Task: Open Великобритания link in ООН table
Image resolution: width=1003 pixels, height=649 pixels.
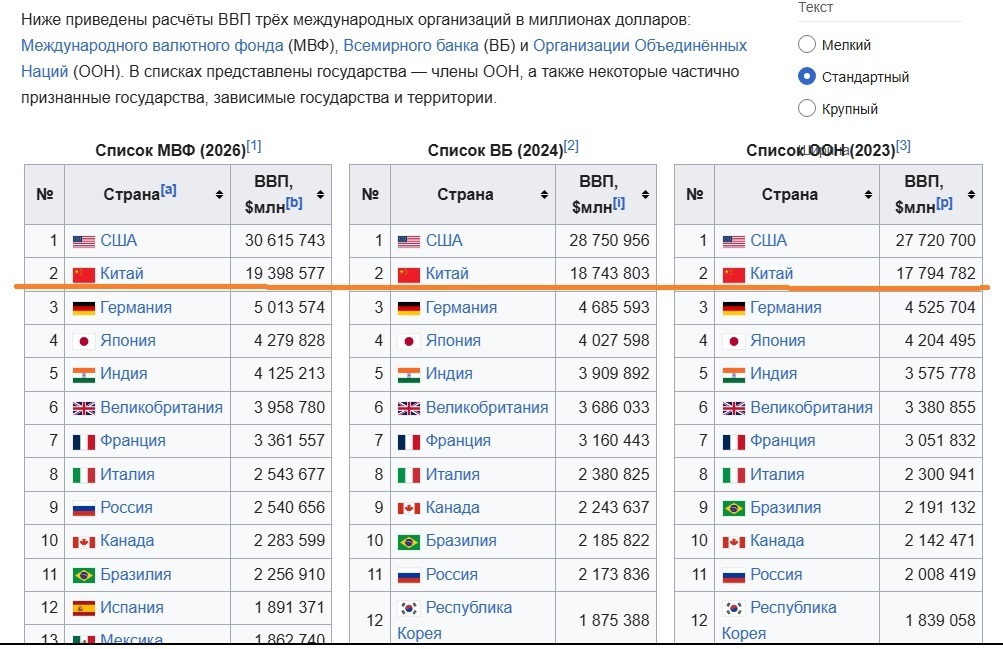Action: click(811, 407)
